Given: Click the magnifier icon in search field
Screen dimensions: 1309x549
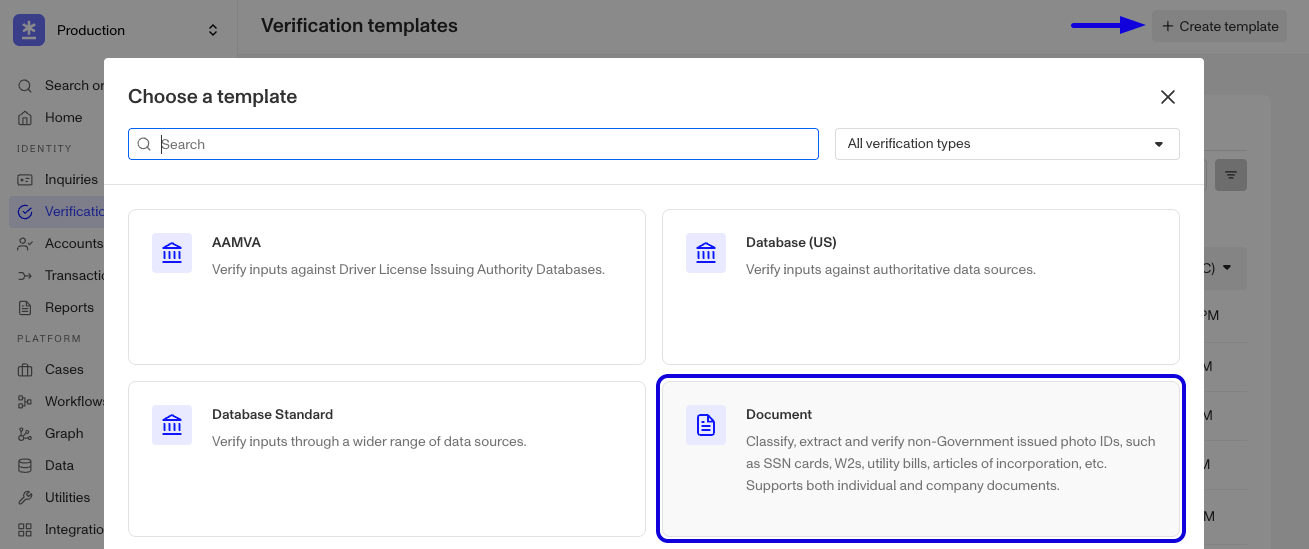Looking at the screenshot, I should 145,144.
